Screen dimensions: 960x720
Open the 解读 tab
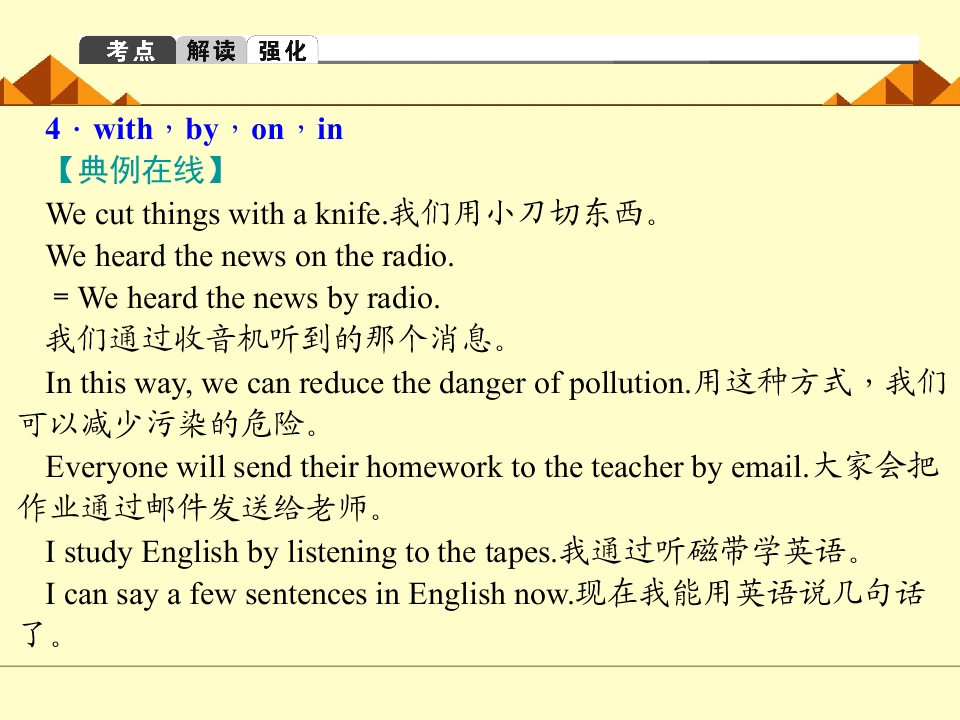211,51
